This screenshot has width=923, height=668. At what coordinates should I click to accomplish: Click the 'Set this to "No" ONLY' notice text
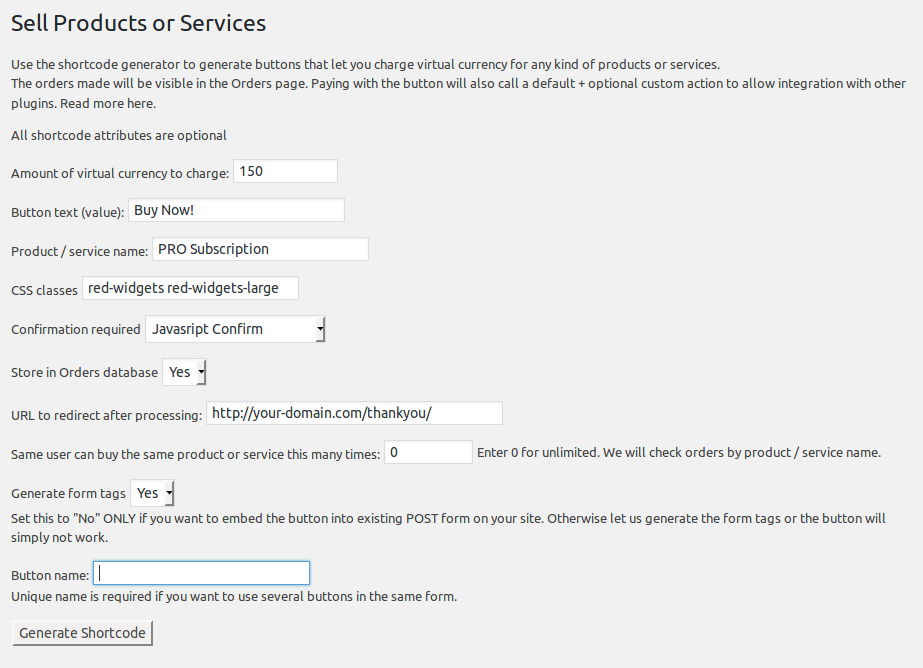pyautogui.click(x=449, y=528)
